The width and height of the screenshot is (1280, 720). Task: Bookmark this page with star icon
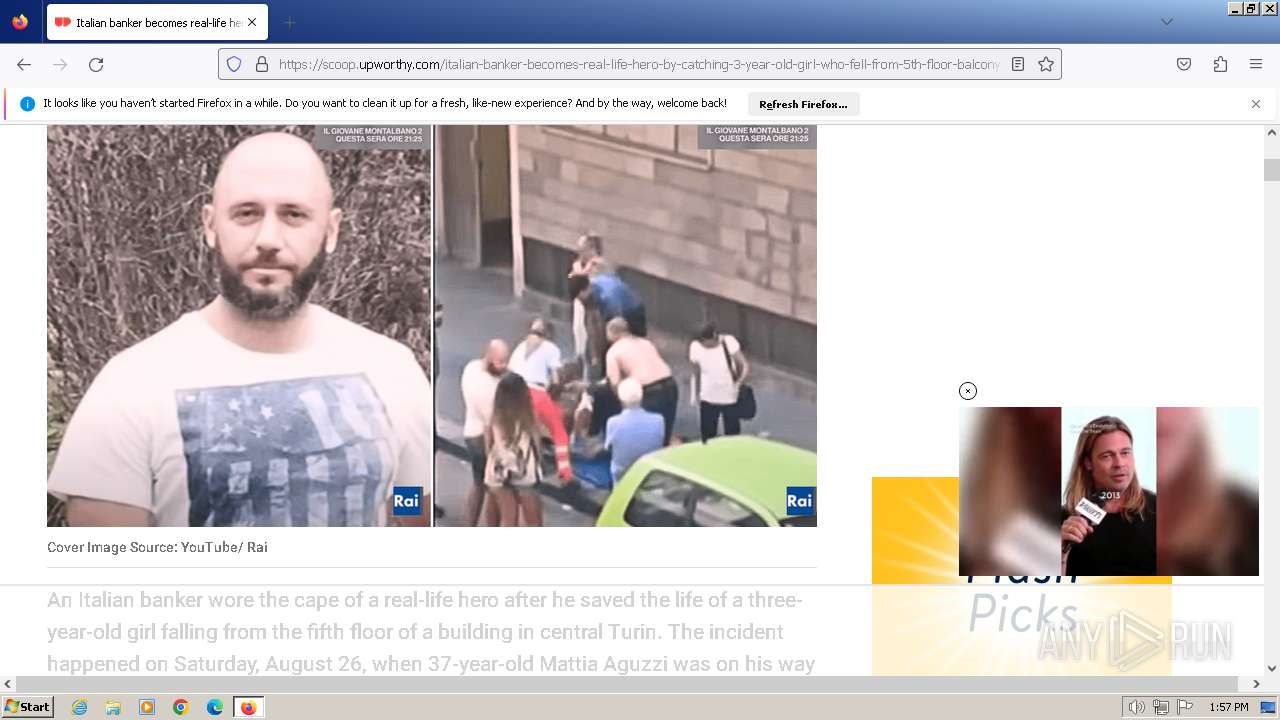click(1046, 64)
